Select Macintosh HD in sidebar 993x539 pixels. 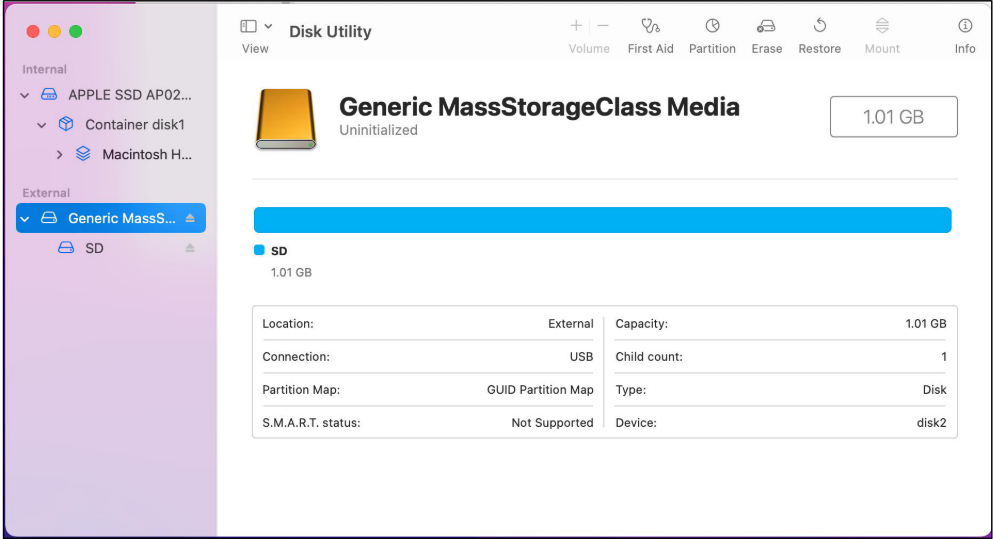[111, 155]
